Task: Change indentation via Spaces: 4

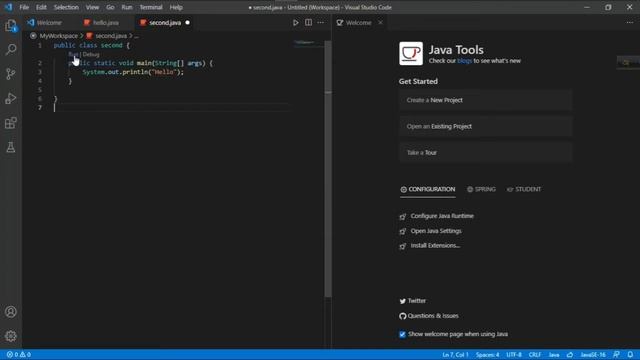Action: [487, 355]
